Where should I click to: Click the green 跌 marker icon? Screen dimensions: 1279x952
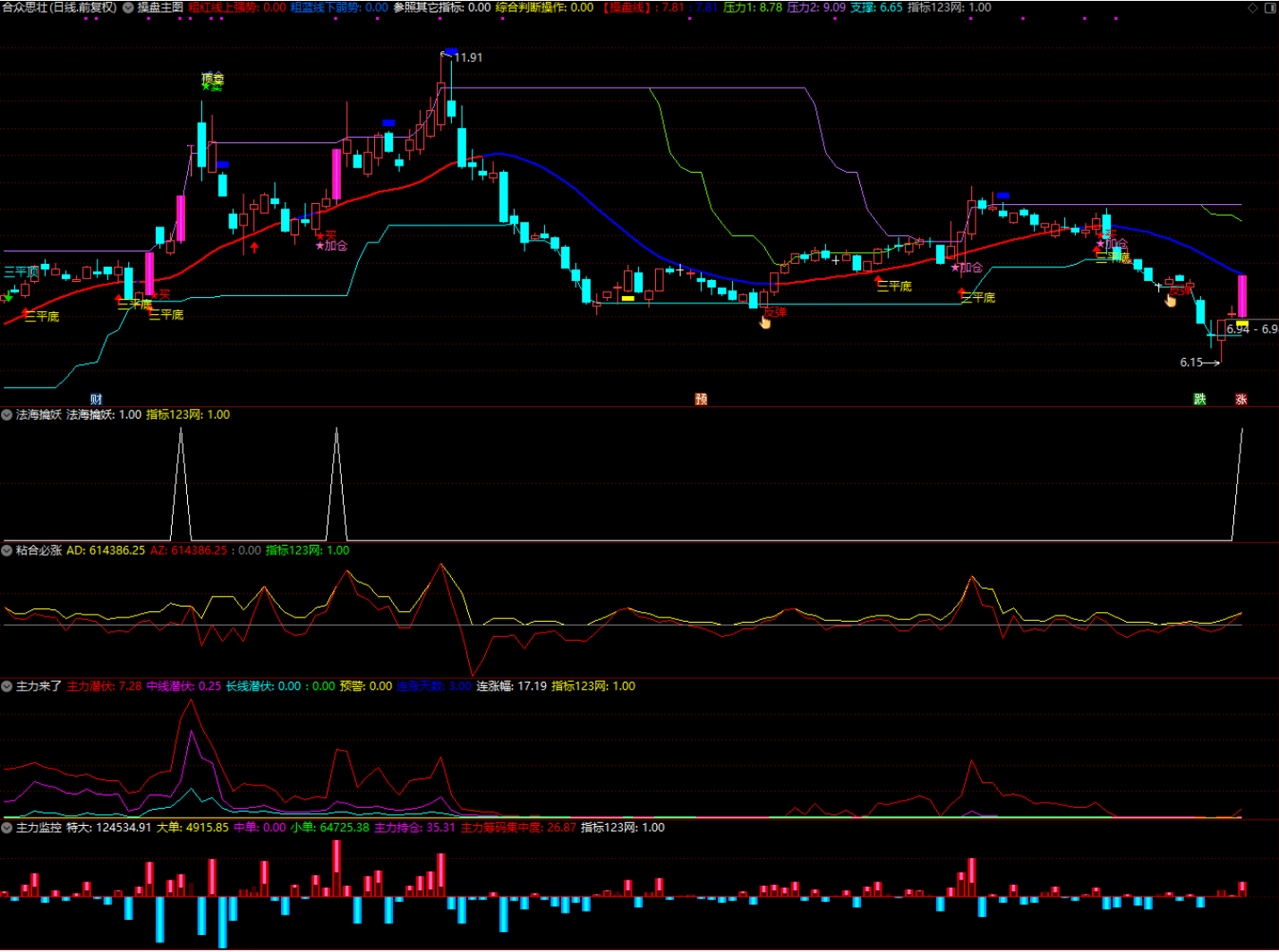pyautogui.click(x=1199, y=399)
